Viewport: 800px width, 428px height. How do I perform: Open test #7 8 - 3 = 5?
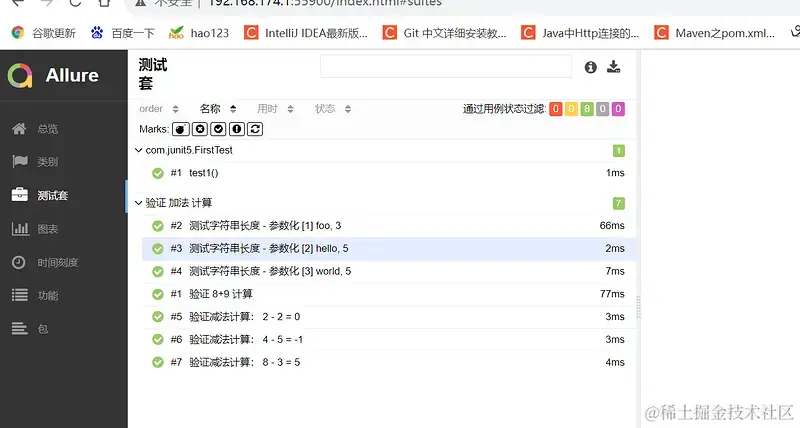coord(389,362)
